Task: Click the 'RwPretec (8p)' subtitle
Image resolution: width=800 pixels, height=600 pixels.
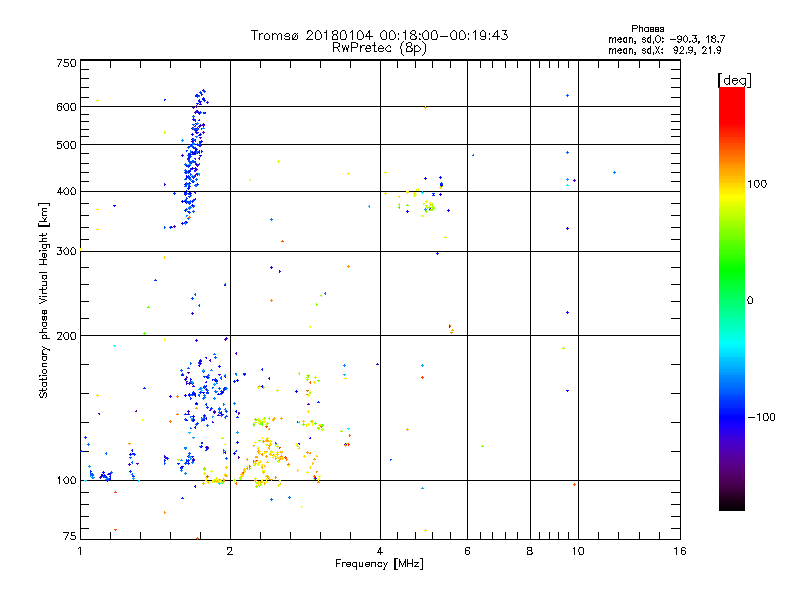Action: [x=379, y=48]
